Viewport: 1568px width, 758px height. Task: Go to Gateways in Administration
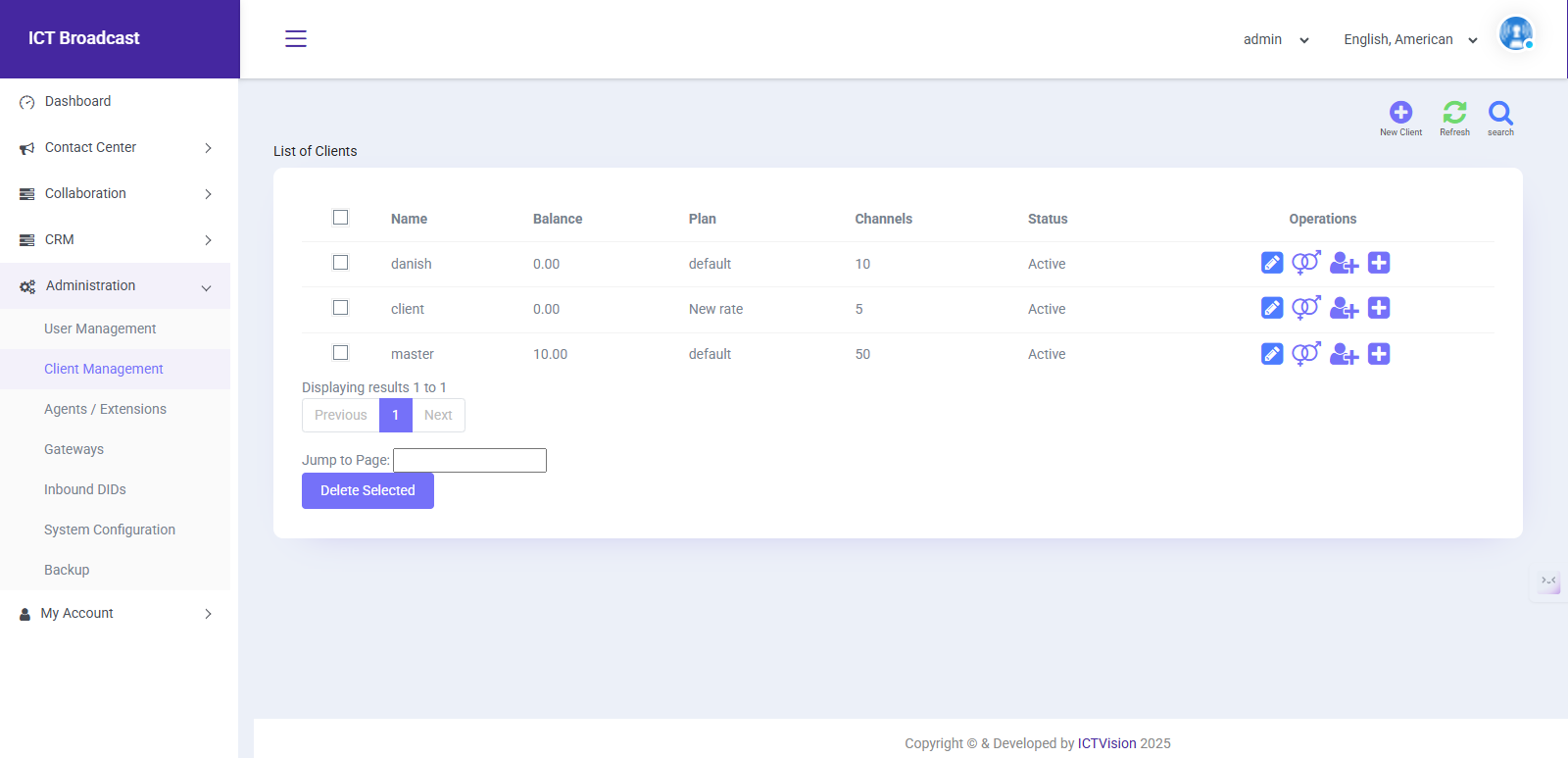click(x=73, y=449)
